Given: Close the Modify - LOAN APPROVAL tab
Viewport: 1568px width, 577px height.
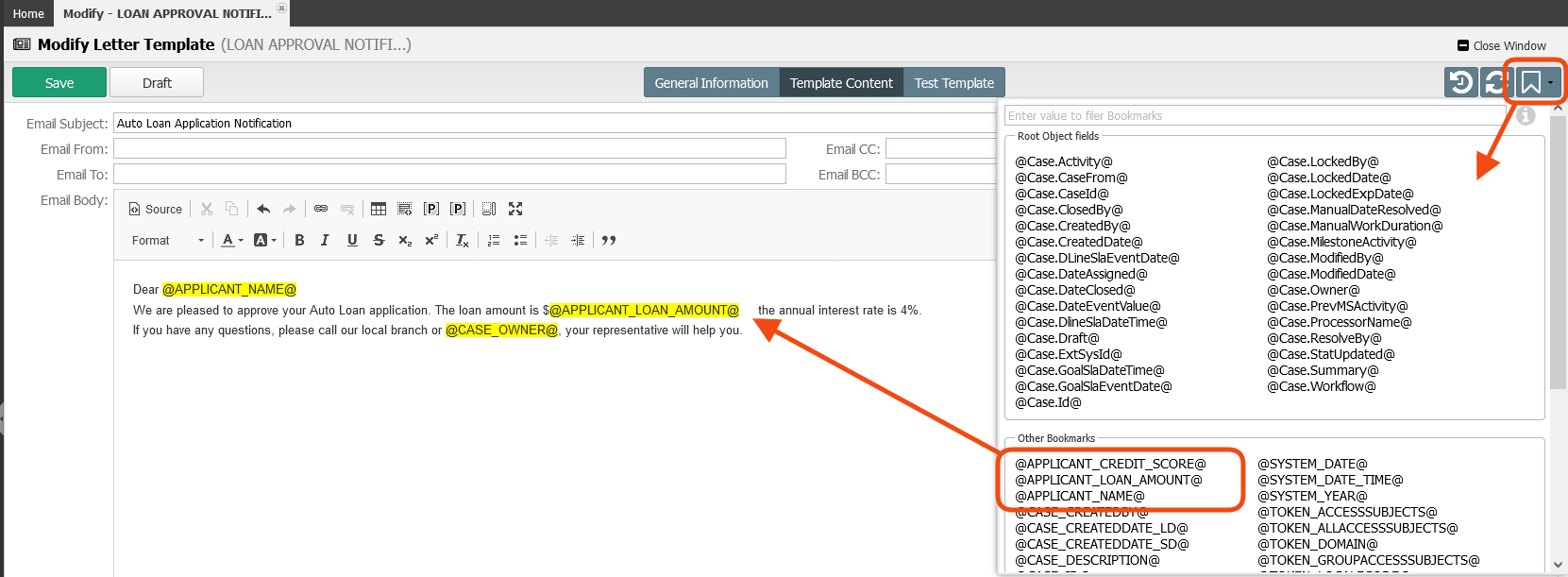Looking at the screenshot, I should [281, 8].
